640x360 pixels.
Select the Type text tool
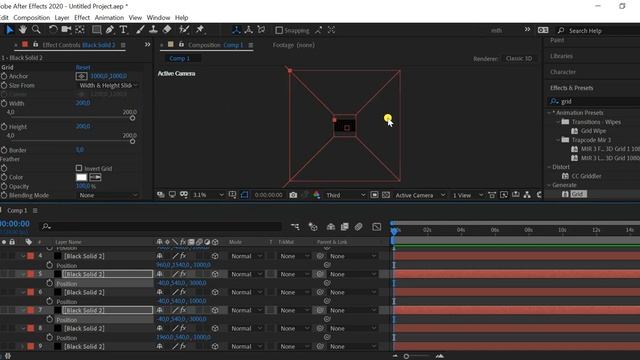coord(123,30)
